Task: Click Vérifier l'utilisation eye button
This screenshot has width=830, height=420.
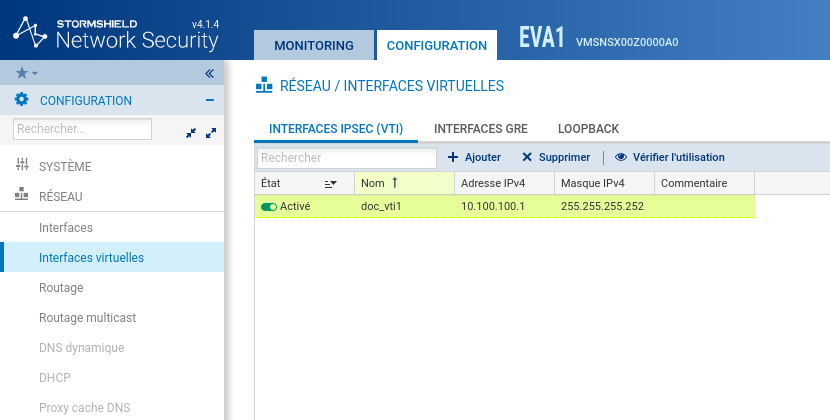Action: click(x=669, y=157)
